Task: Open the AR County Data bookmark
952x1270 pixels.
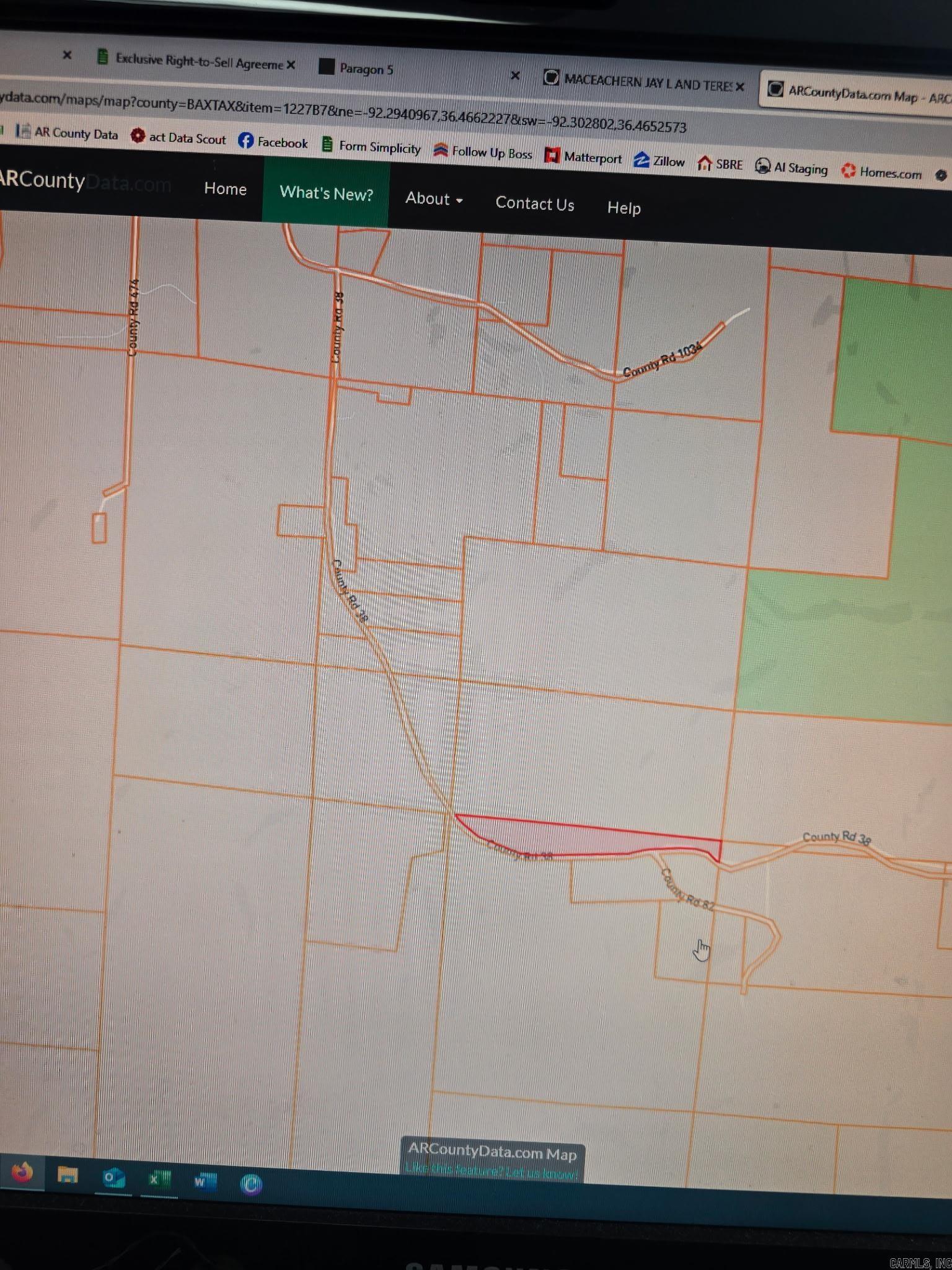Action: click(x=67, y=133)
